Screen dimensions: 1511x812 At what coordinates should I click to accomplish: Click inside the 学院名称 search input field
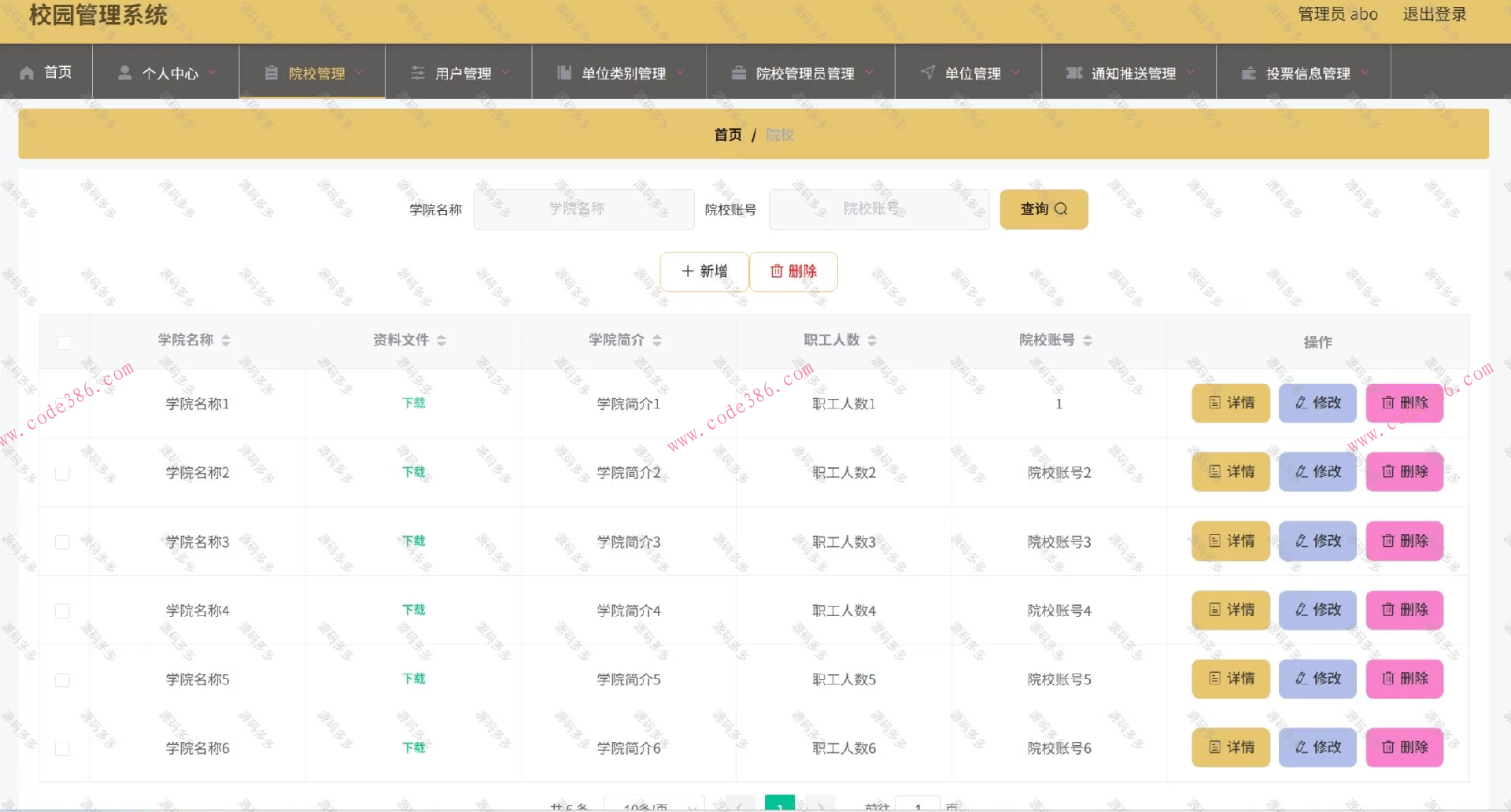tap(583, 209)
